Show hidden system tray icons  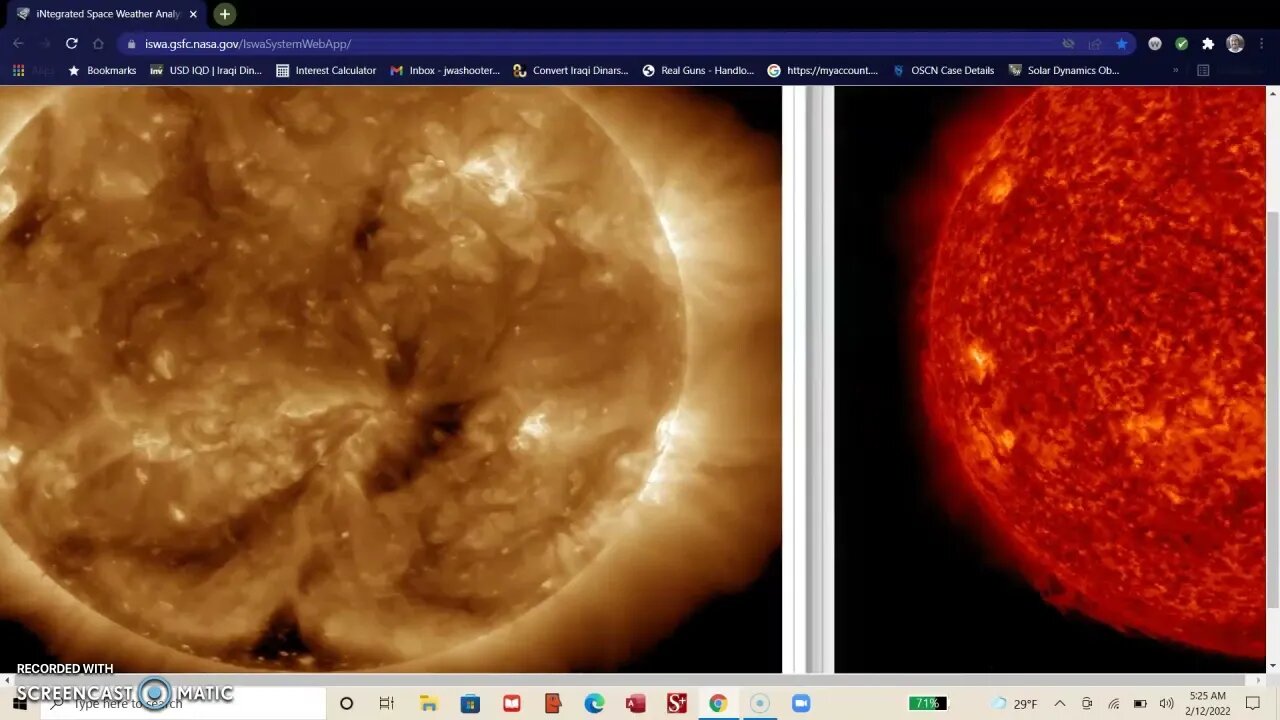[x=1060, y=703]
